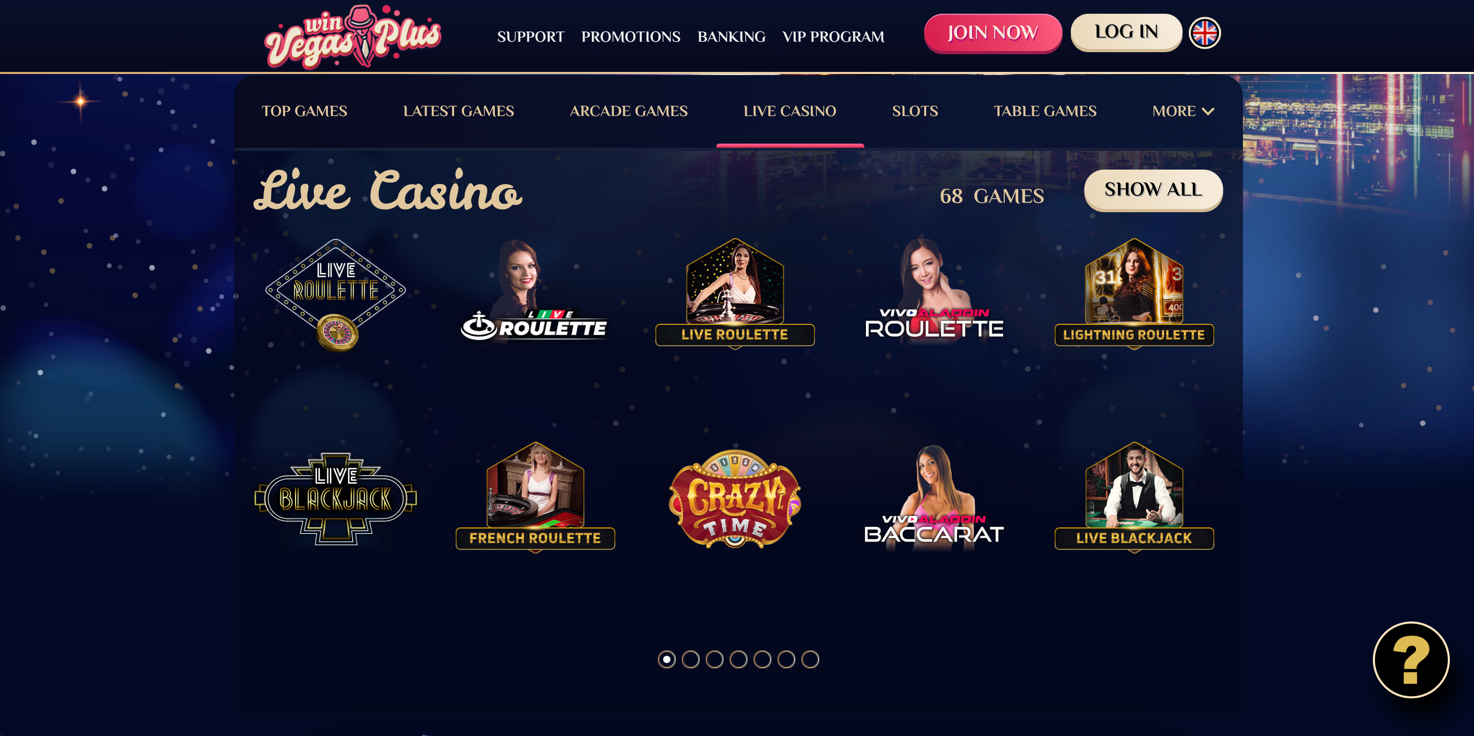Screen dimensions: 1474x736
Task: Go to the Win Vegas Plus logo home
Action: pyautogui.click(x=352, y=37)
